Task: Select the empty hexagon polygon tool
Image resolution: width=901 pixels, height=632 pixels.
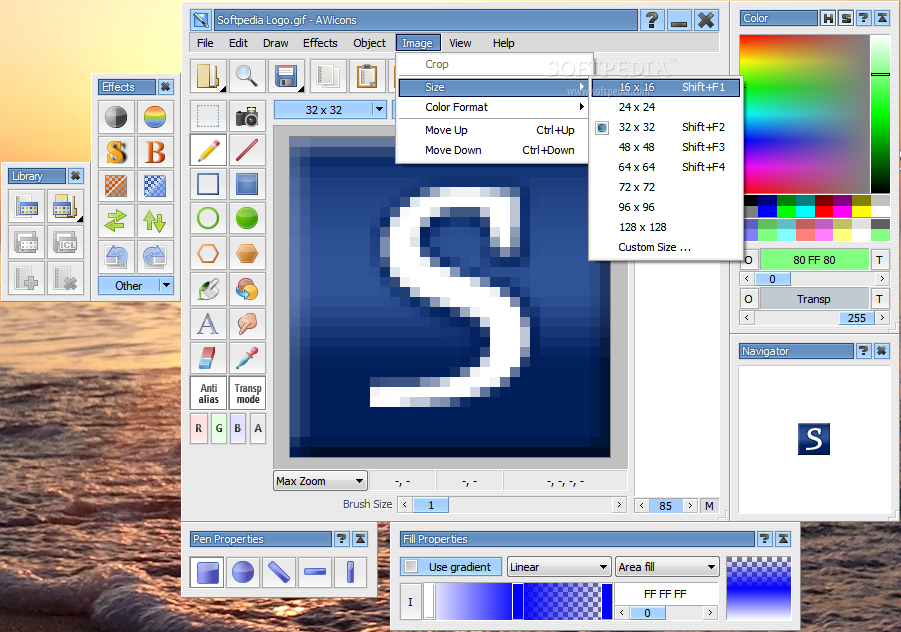Action: click(208, 253)
